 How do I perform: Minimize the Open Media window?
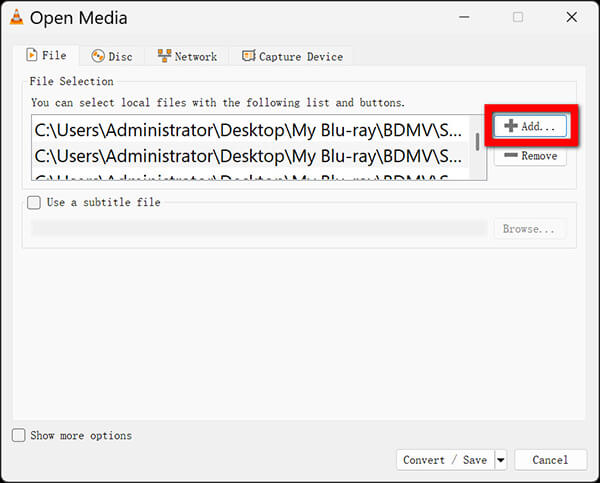(x=464, y=17)
